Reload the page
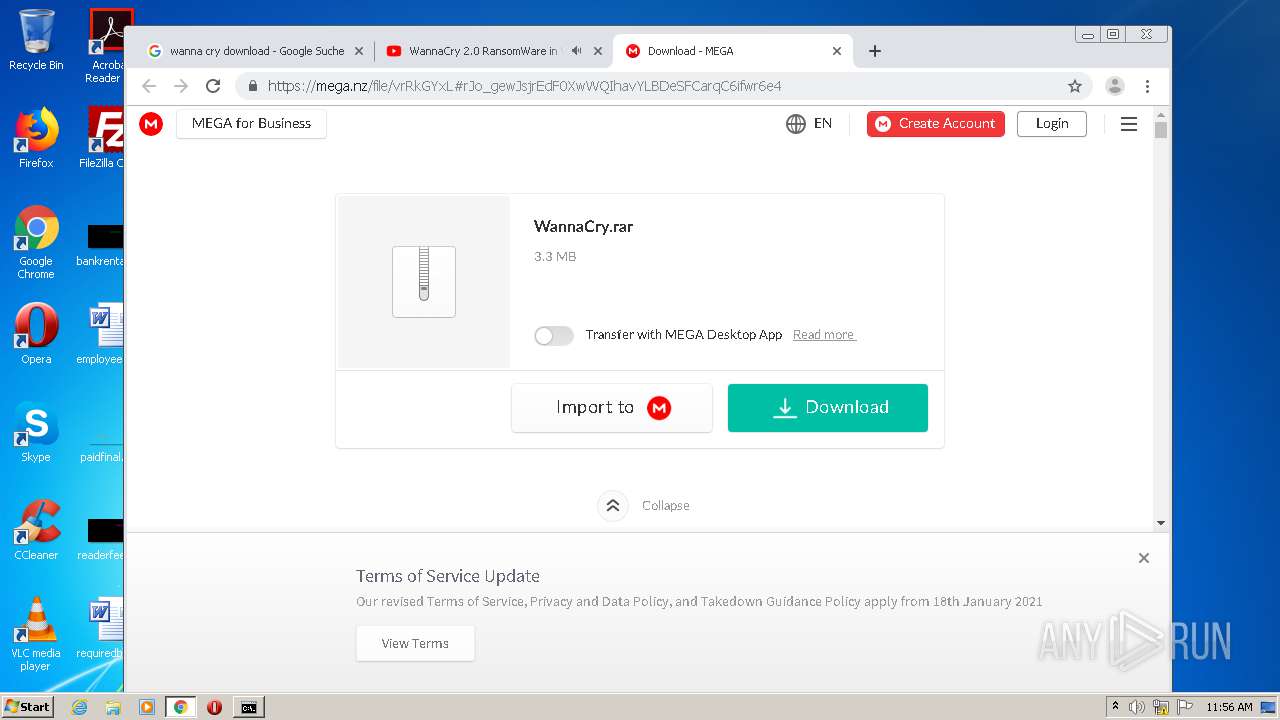This screenshot has width=1280, height=720. tap(213, 86)
